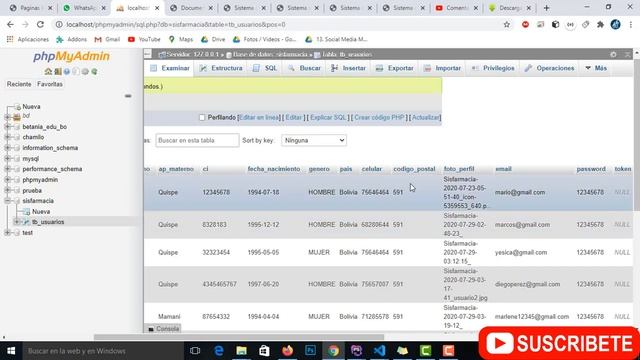Collapse the sisfarmacia database node

click(x=7, y=201)
